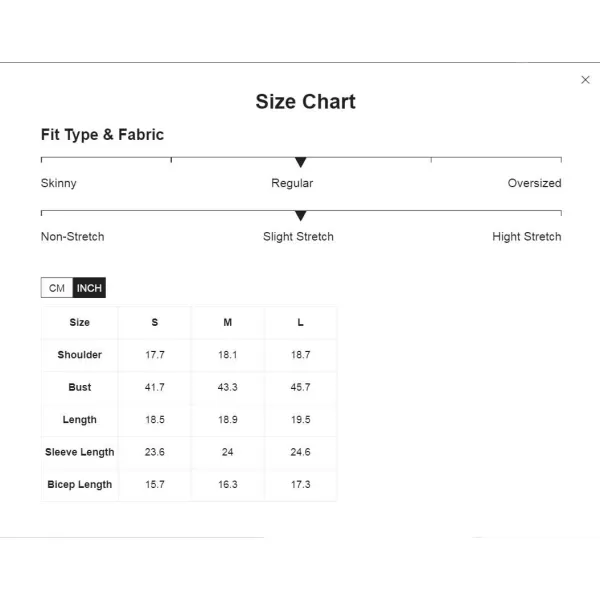Switch measurements to CM

57,288
